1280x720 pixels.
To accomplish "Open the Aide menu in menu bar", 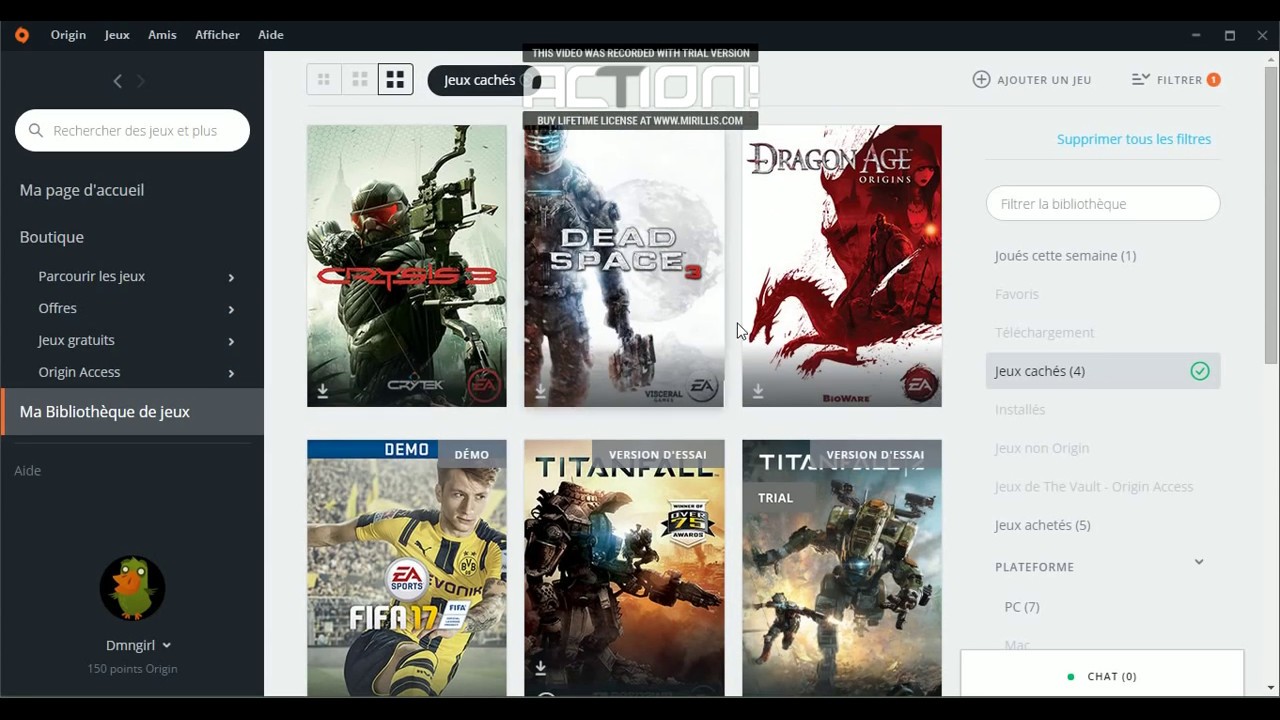I will (x=271, y=35).
